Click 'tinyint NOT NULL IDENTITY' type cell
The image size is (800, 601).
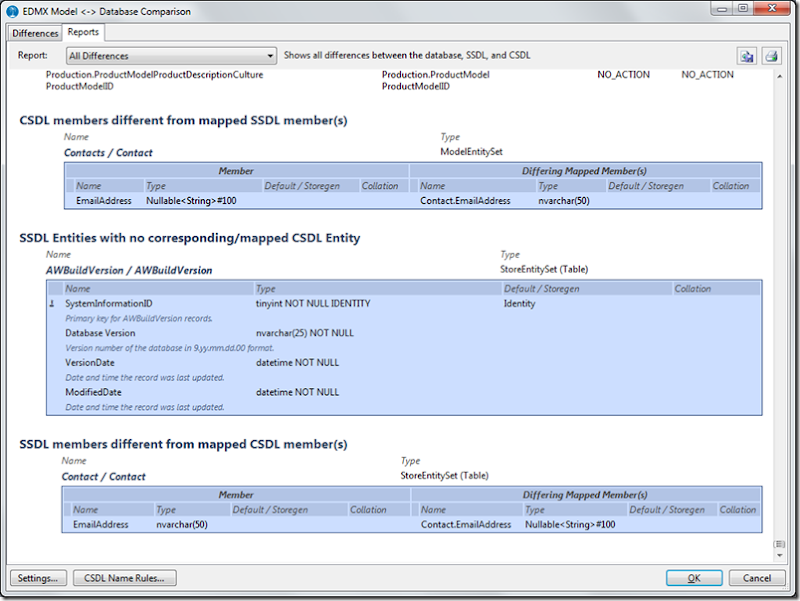313,304
